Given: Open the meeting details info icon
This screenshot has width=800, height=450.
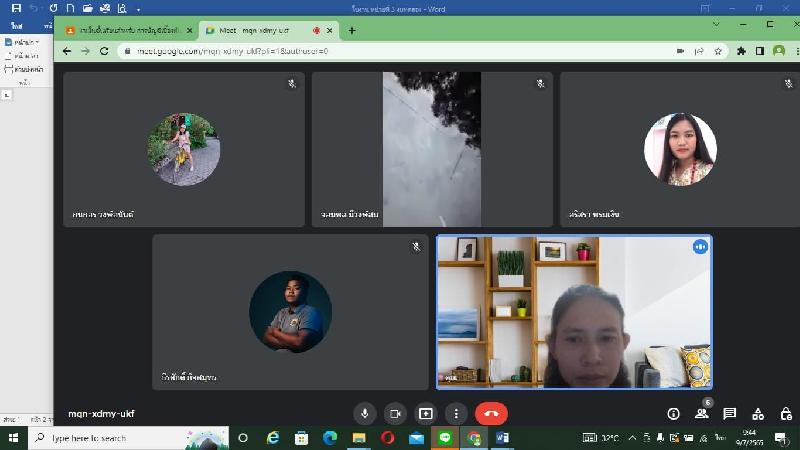Looking at the screenshot, I should click(673, 414).
